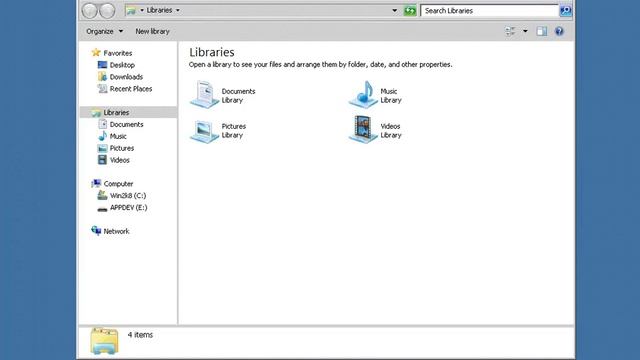640x360 pixels.
Task: Click the Libraries heading text
Action: 212,52
